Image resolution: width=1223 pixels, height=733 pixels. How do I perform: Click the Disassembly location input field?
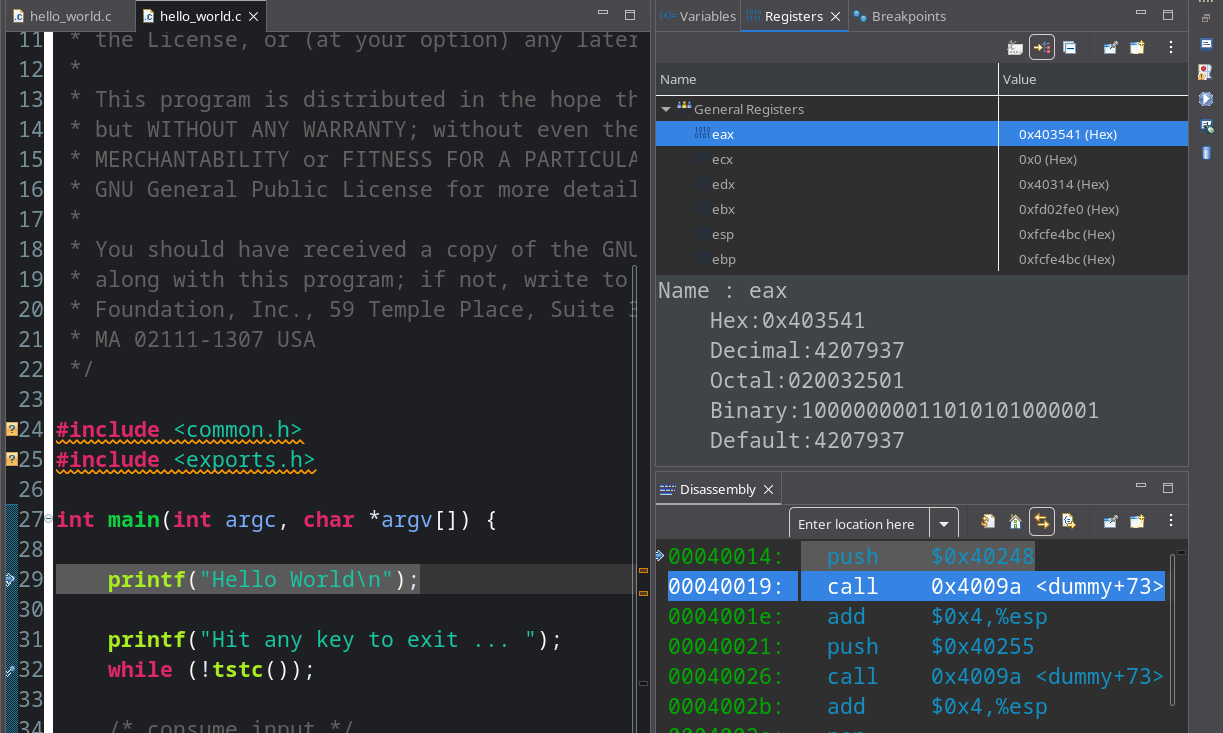[x=858, y=524]
